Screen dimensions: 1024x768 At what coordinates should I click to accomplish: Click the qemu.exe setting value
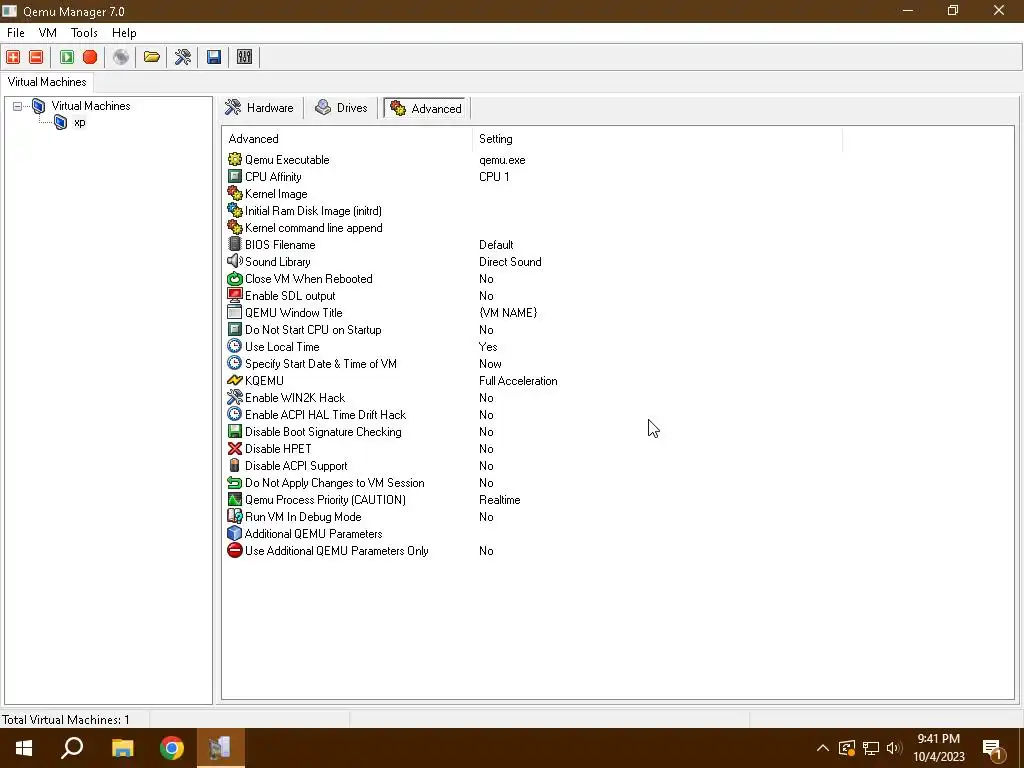pyautogui.click(x=502, y=159)
